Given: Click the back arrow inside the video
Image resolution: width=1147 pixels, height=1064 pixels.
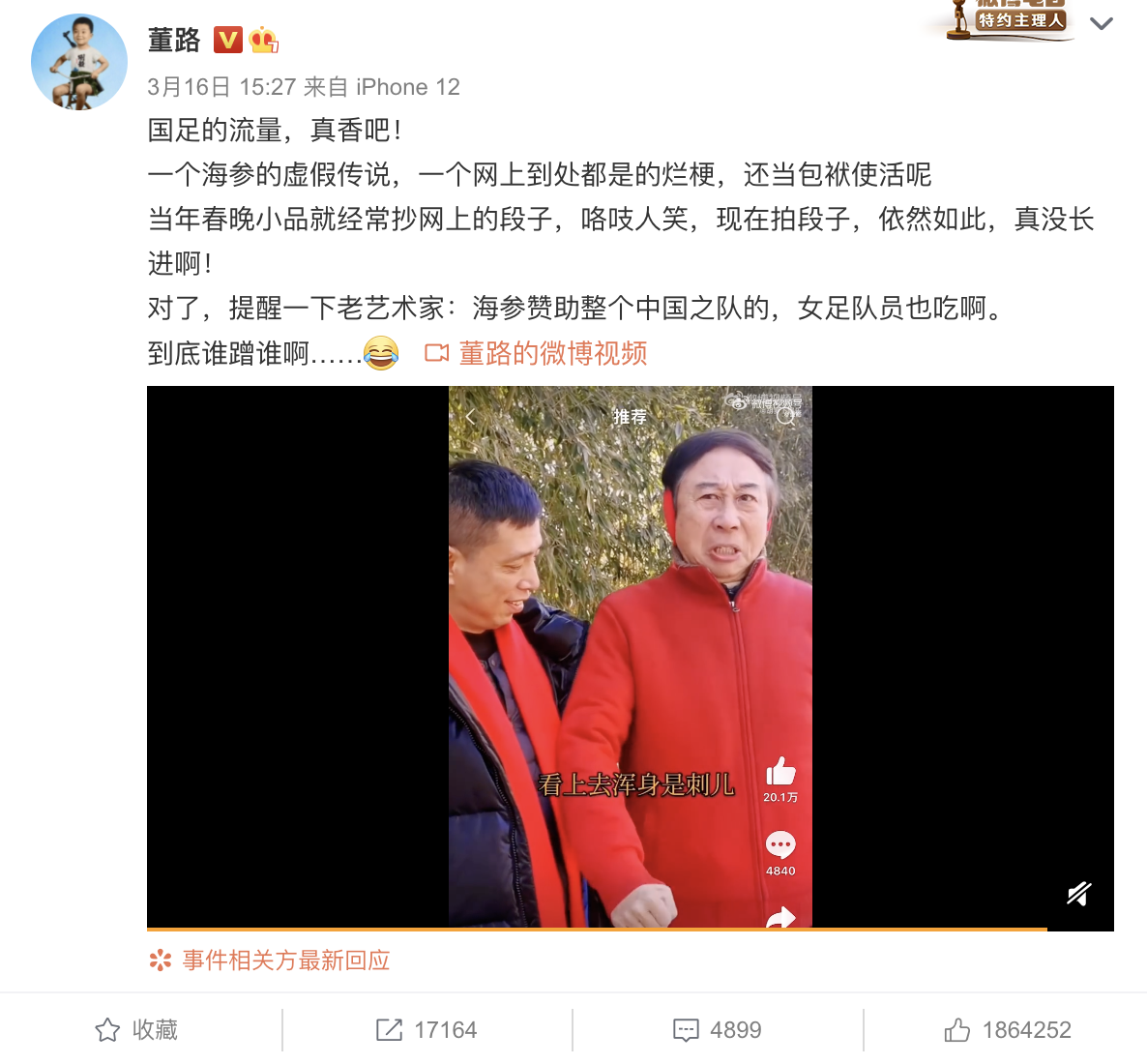Looking at the screenshot, I should click(470, 416).
